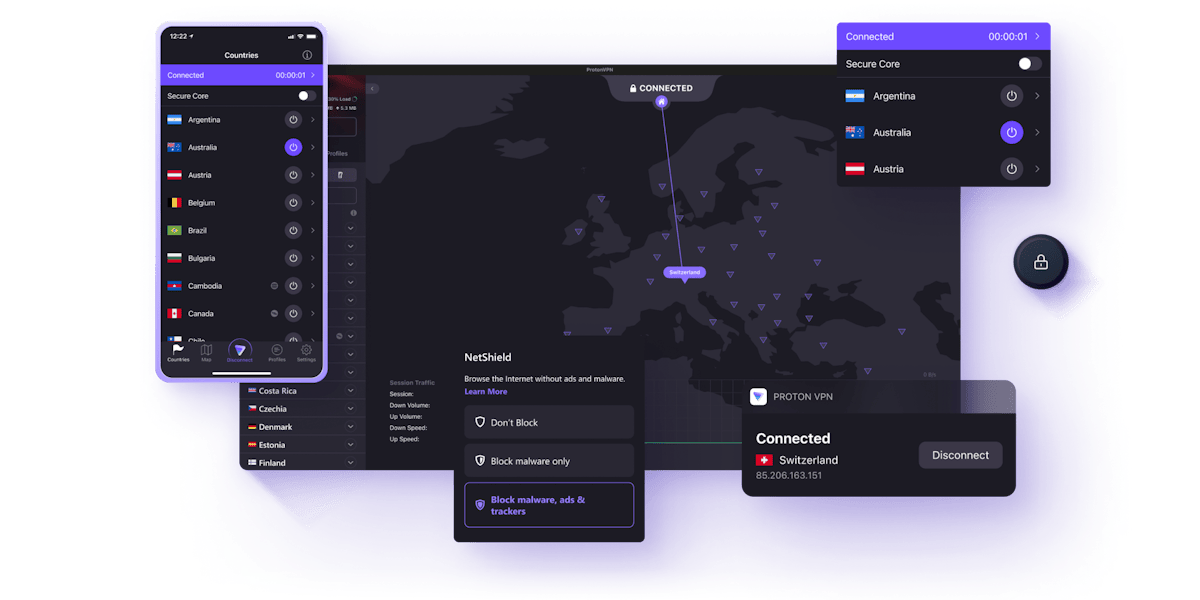This screenshot has width=1200, height=600.
Task: Expand Costa Rica row in desktop list
Action: coord(350,391)
